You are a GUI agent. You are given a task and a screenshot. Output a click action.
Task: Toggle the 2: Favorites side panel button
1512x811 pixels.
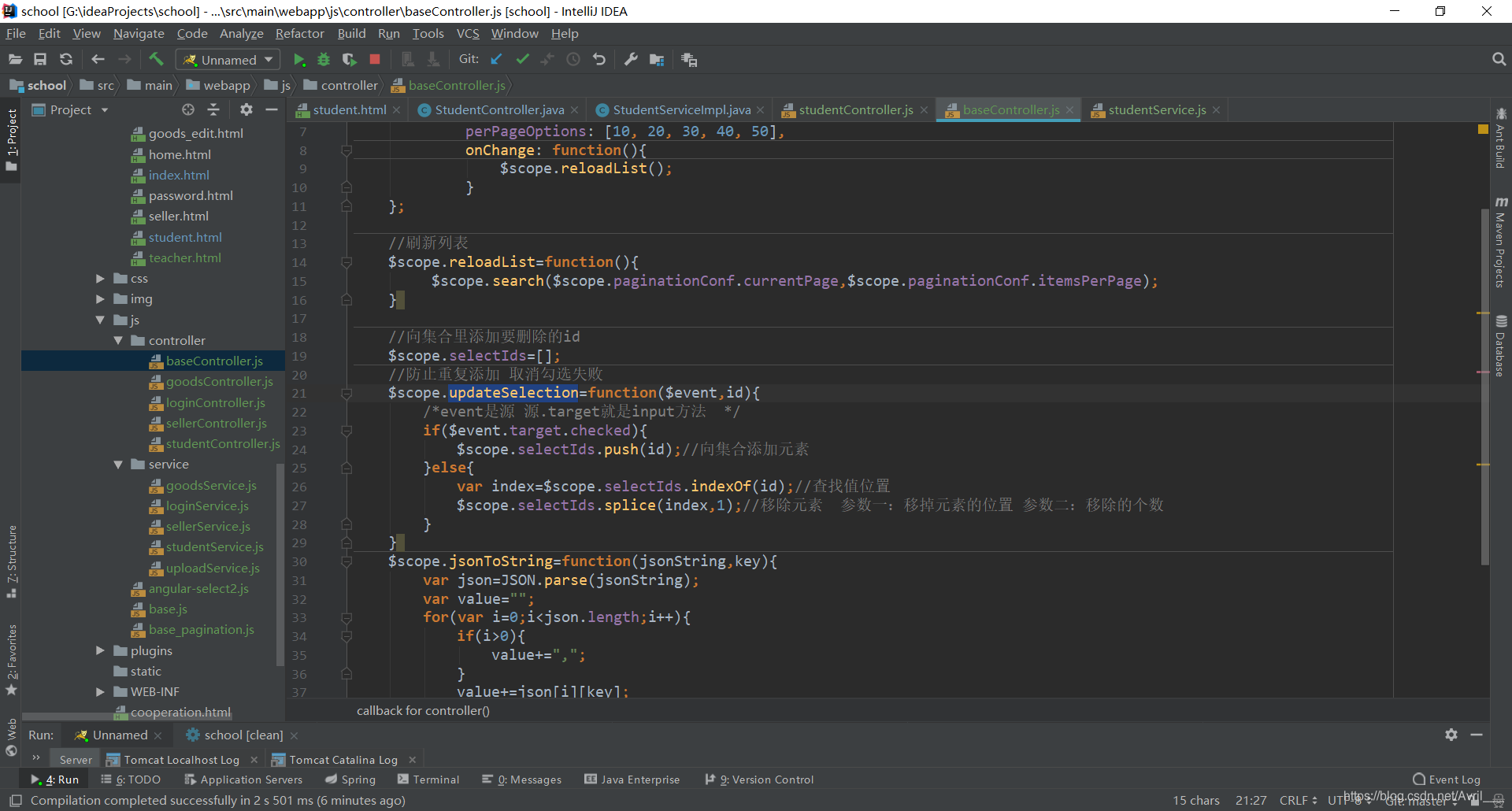11,660
